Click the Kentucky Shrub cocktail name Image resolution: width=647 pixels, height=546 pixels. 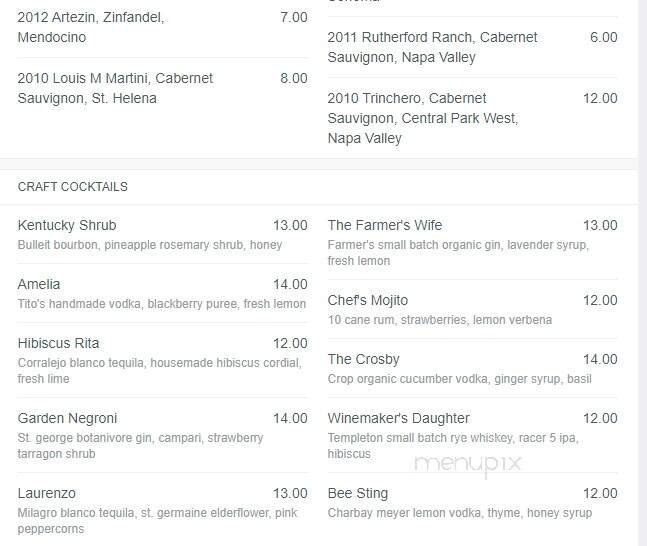click(x=67, y=225)
